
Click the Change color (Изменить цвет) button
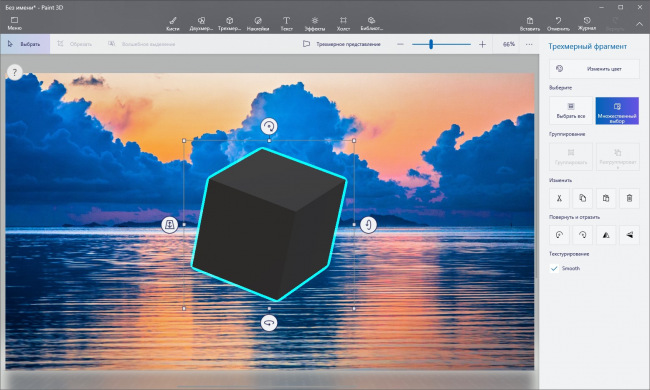(594, 69)
